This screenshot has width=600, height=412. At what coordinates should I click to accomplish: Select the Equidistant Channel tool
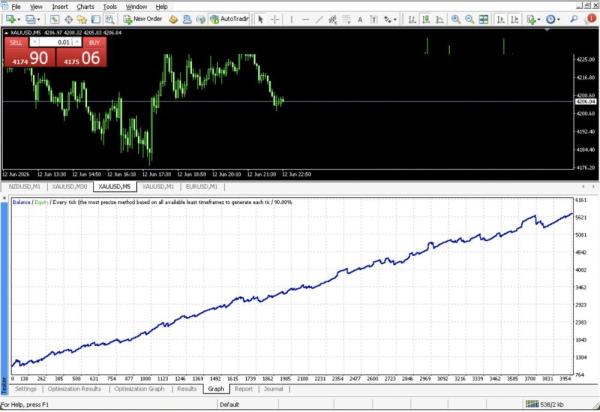pyautogui.click(x=333, y=19)
